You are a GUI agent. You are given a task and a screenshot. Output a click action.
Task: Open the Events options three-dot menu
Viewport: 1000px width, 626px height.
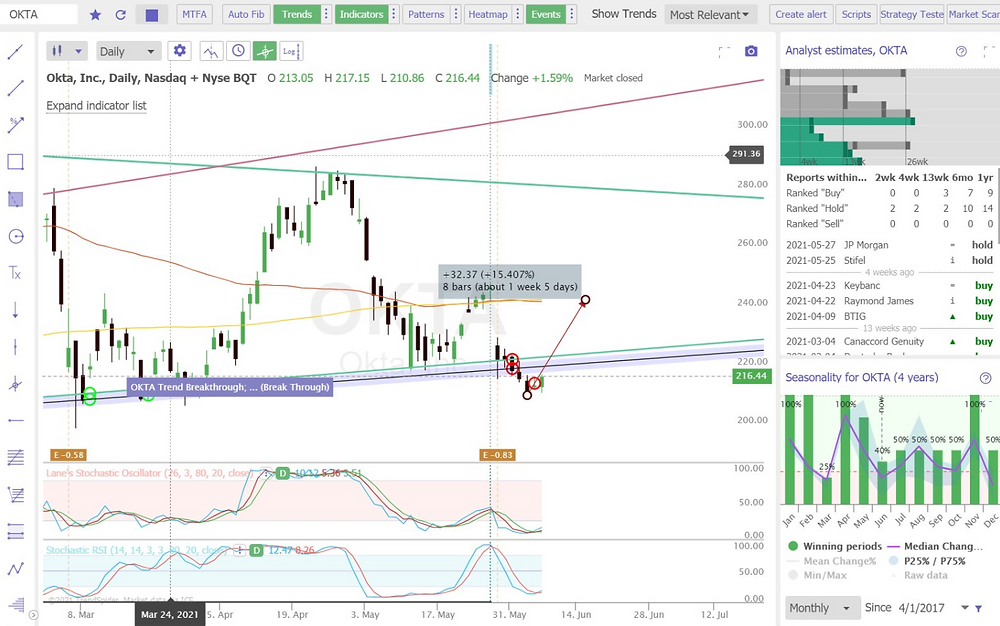[x=571, y=14]
